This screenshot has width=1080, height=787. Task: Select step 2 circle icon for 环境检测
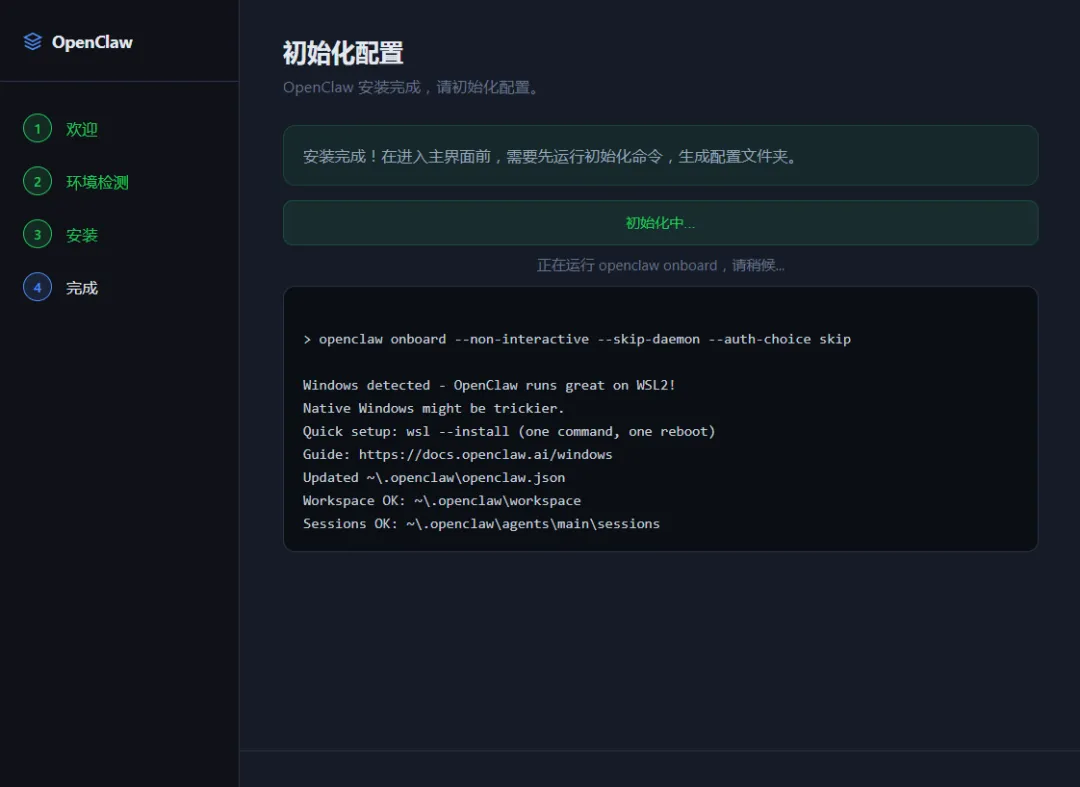37,182
